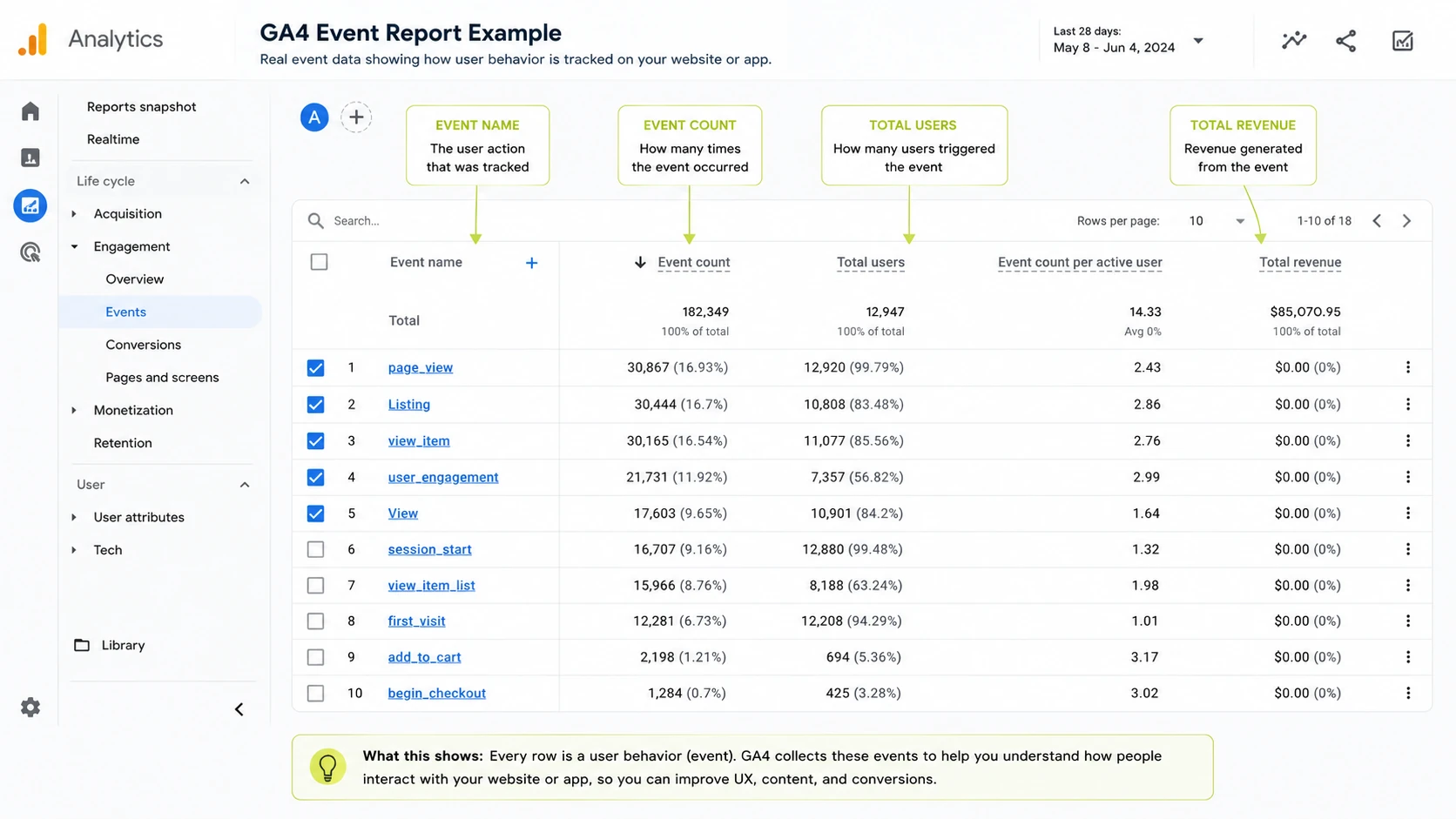This screenshot has height=819, width=1456.
Task: Open the Advertising target rail icon
Action: coord(30,252)
